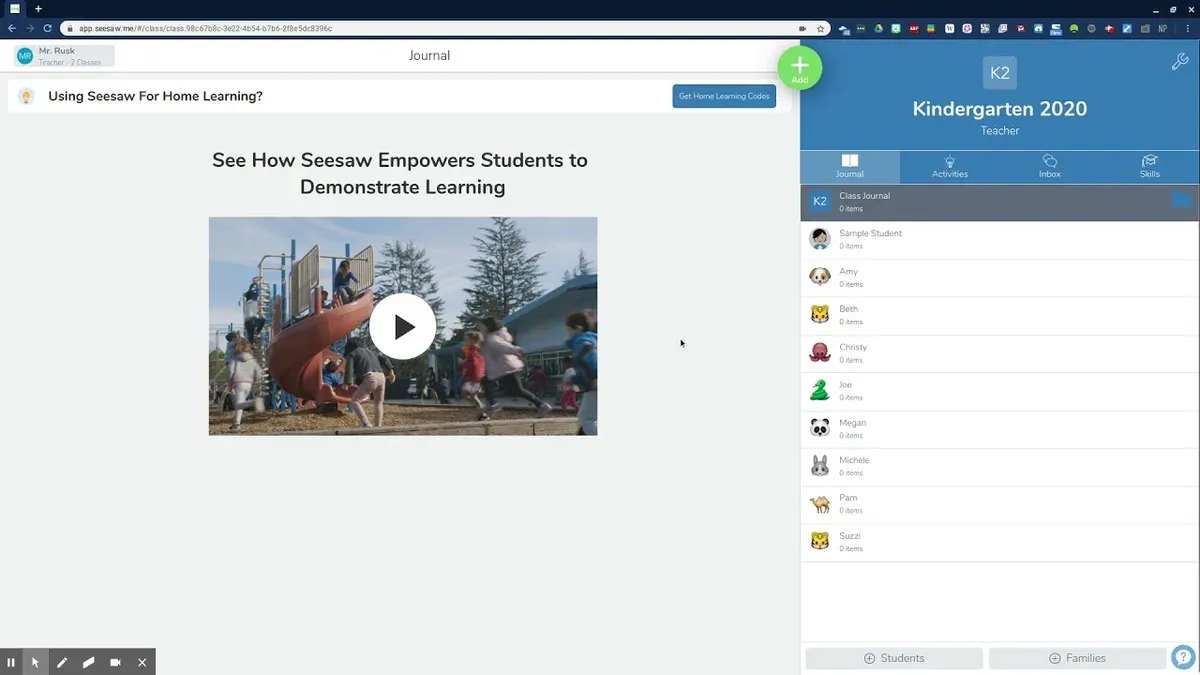Click the name Suzzi in student list
The height and width of the screenshot is (675, 1200).
(850, 536)
